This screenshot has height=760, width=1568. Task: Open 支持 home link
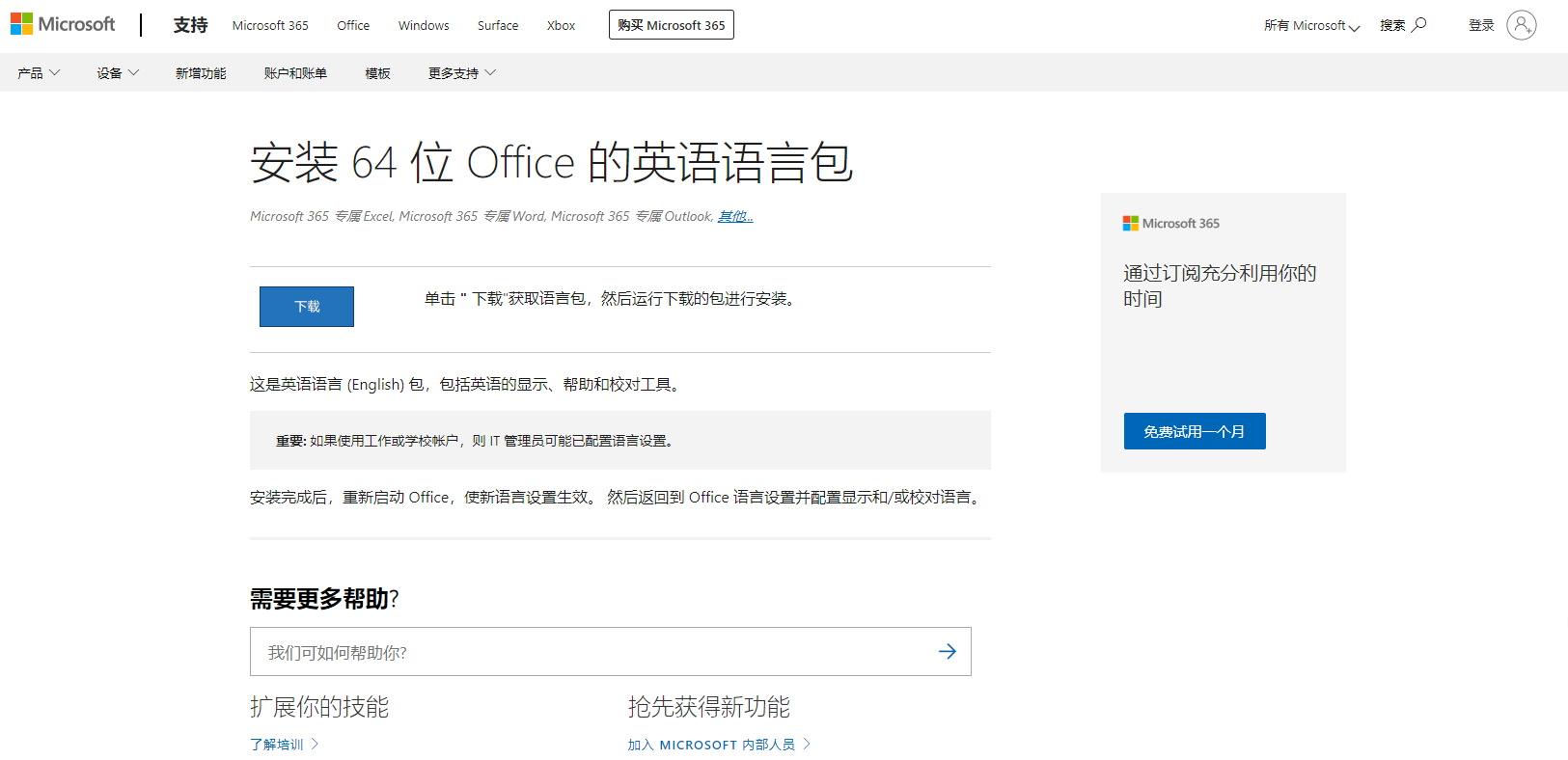190,25
